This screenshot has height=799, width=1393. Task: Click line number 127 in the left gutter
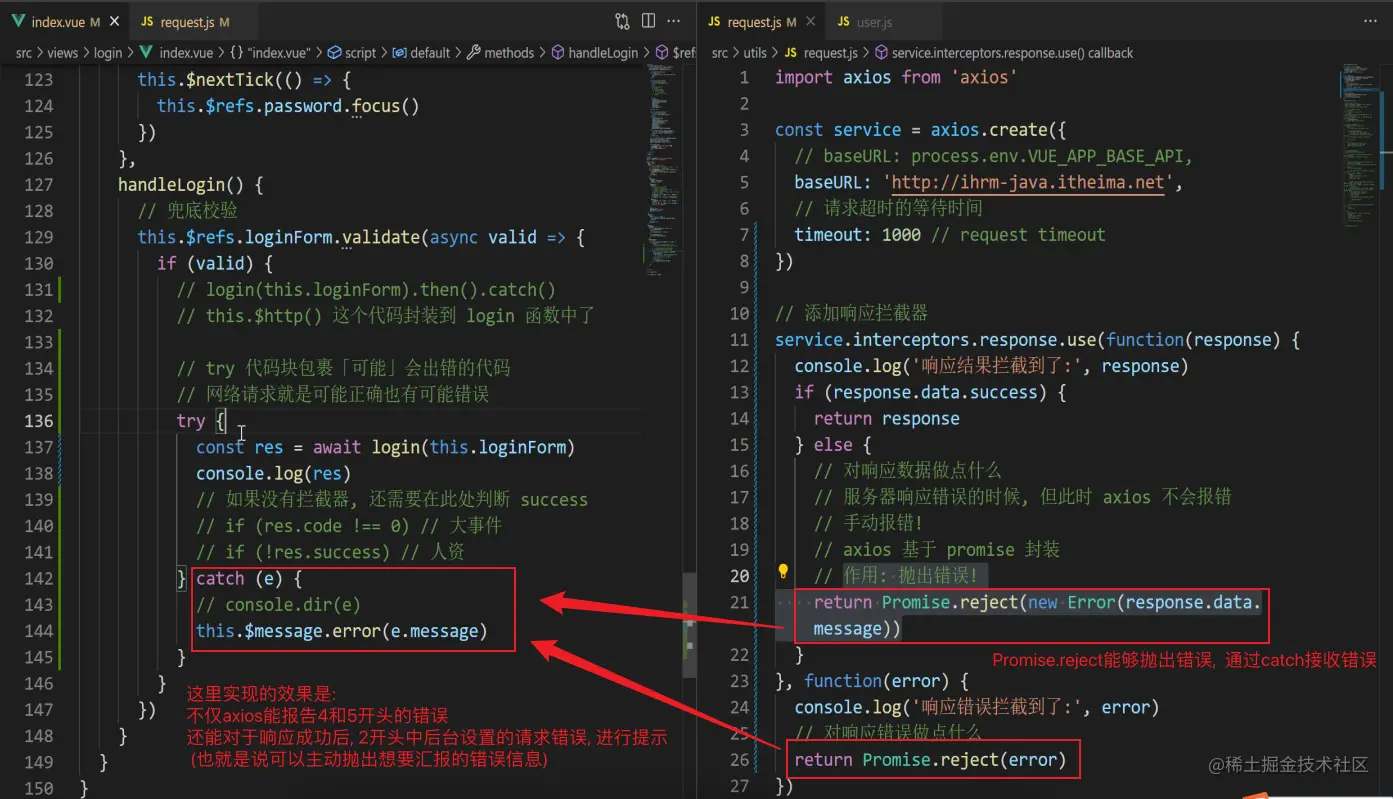pyautogui.click(x=38, y=184)
